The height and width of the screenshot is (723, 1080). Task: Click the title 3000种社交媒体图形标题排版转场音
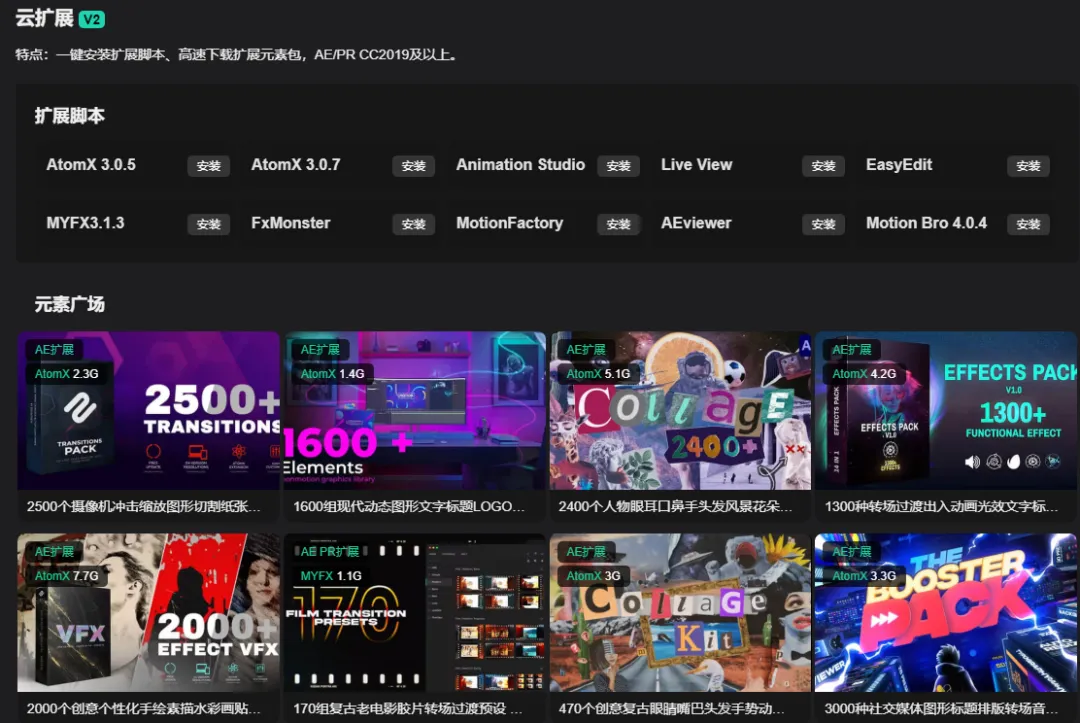(x=941, y=709)
